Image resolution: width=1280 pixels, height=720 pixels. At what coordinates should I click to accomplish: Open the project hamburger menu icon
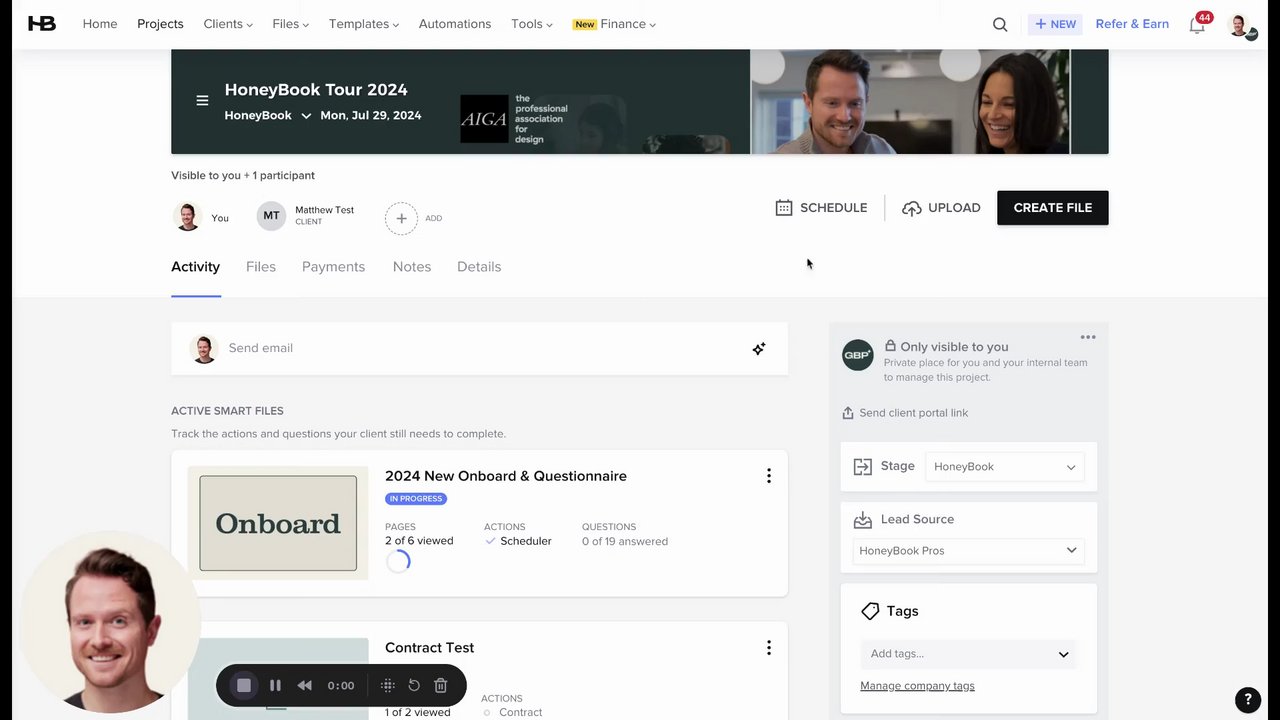click(x=202, y=100)
